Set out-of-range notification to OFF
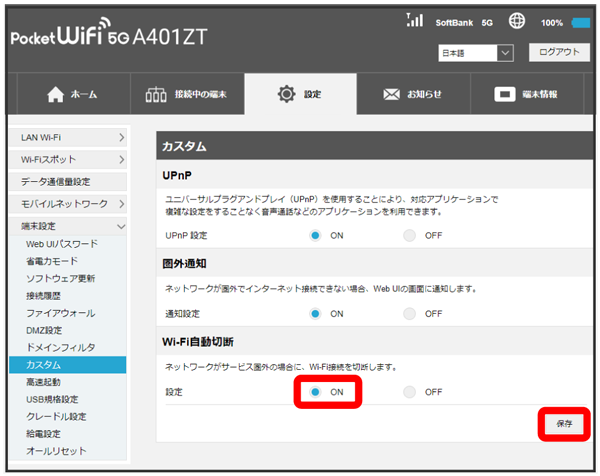600x476 pixels. [x=409, y=313]
